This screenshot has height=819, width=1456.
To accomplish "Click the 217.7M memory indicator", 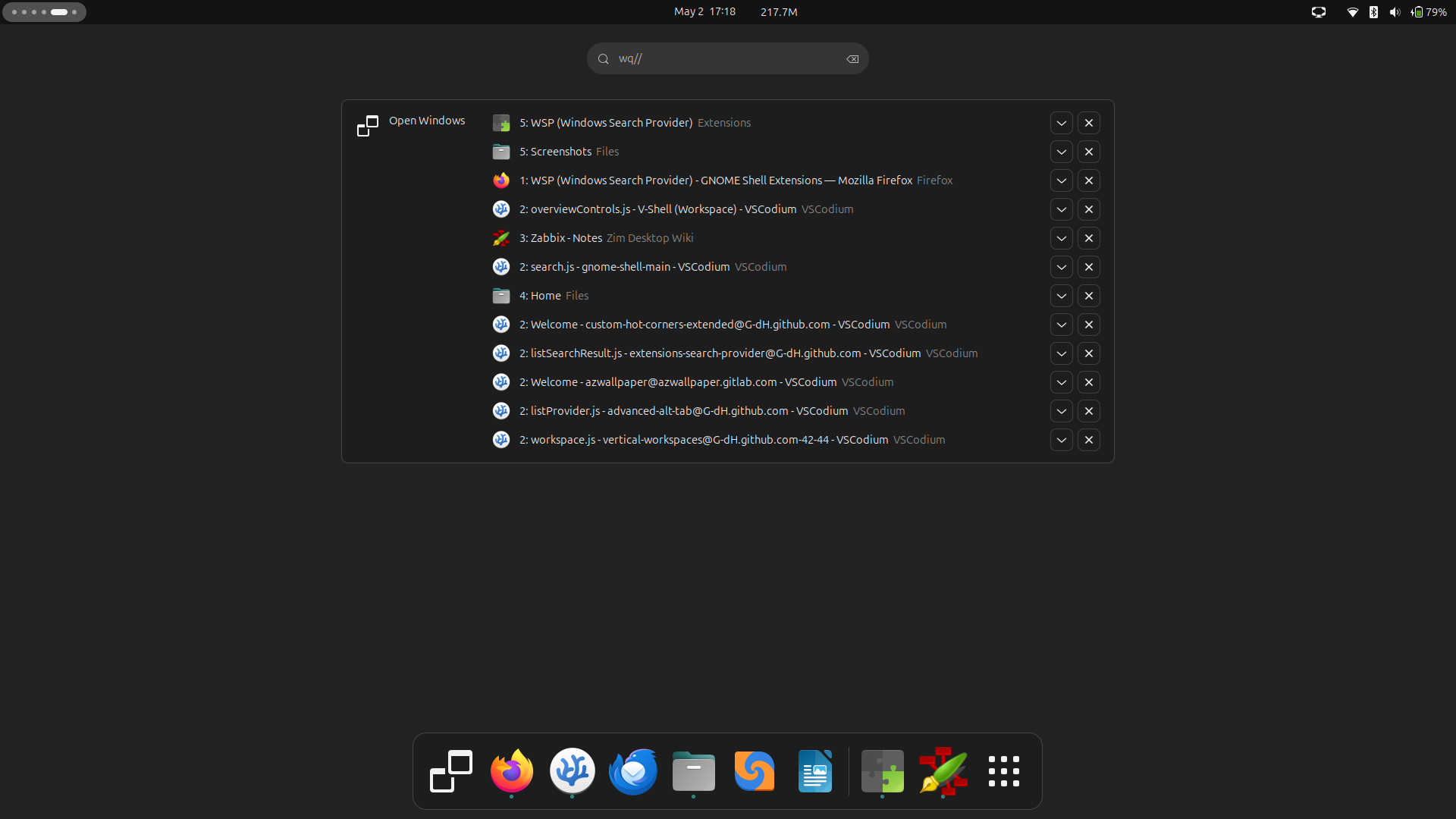I will pos(779,12).
